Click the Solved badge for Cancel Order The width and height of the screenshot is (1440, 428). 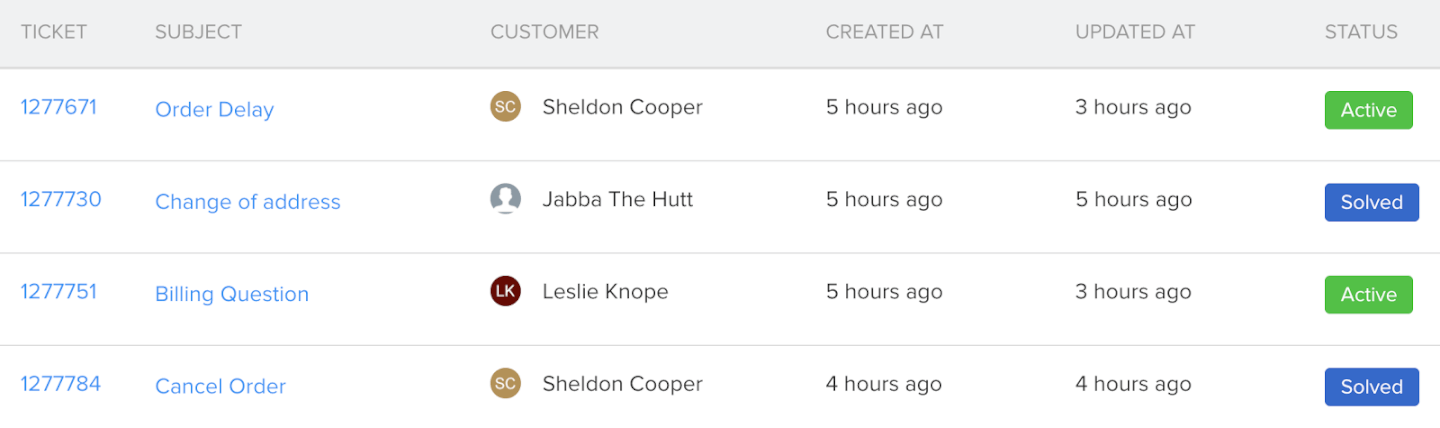[1371, 386]
